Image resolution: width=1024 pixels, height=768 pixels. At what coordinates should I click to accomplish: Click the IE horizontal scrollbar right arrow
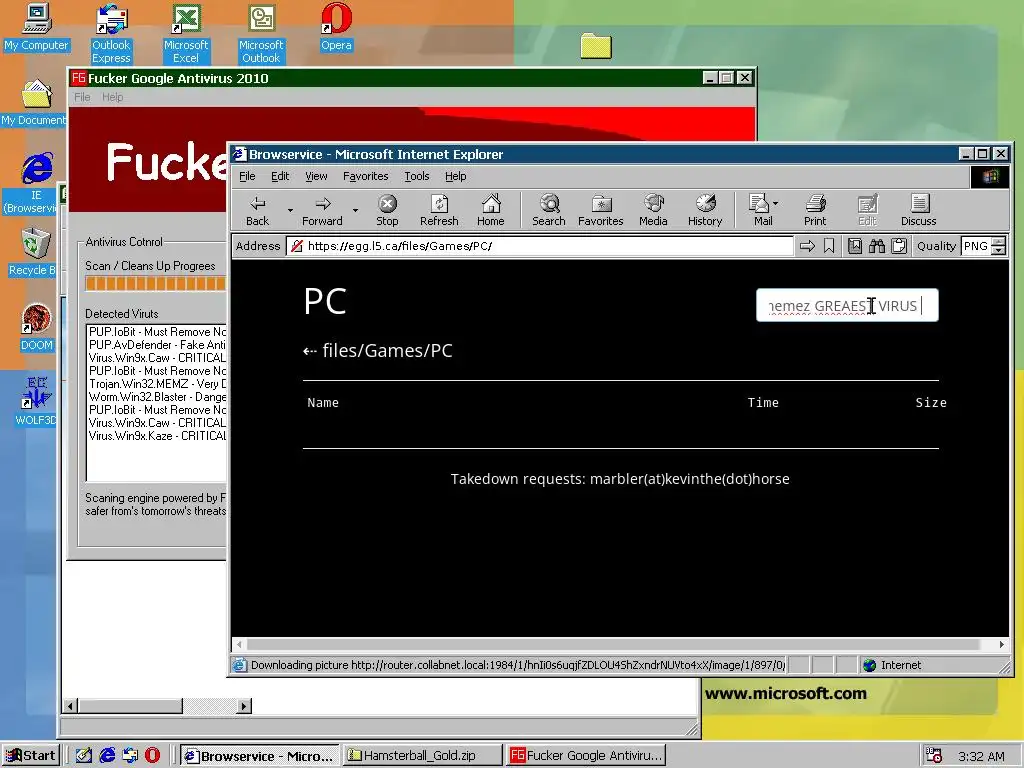(x=1001, y=645)
